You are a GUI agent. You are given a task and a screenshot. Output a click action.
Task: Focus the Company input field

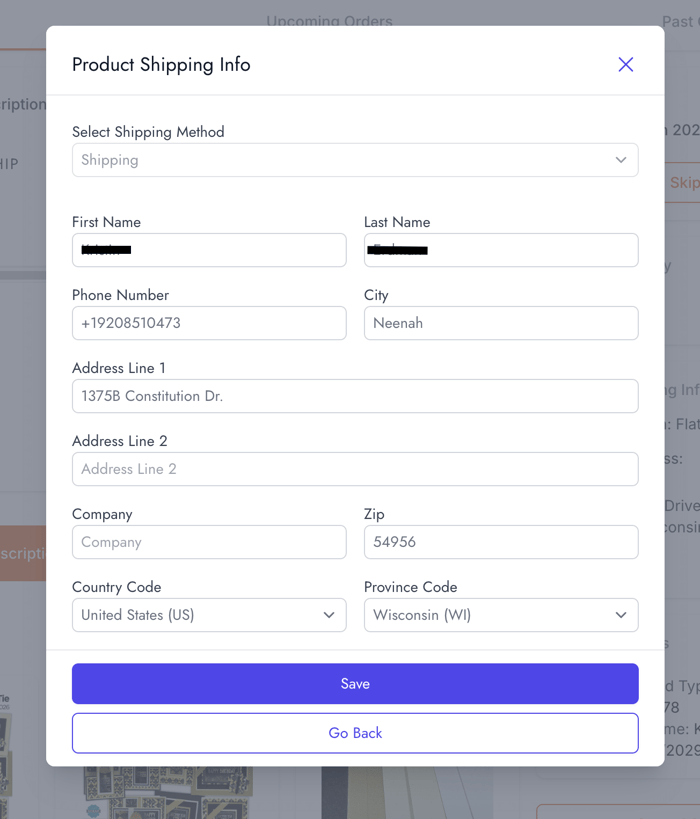point(209,542)
